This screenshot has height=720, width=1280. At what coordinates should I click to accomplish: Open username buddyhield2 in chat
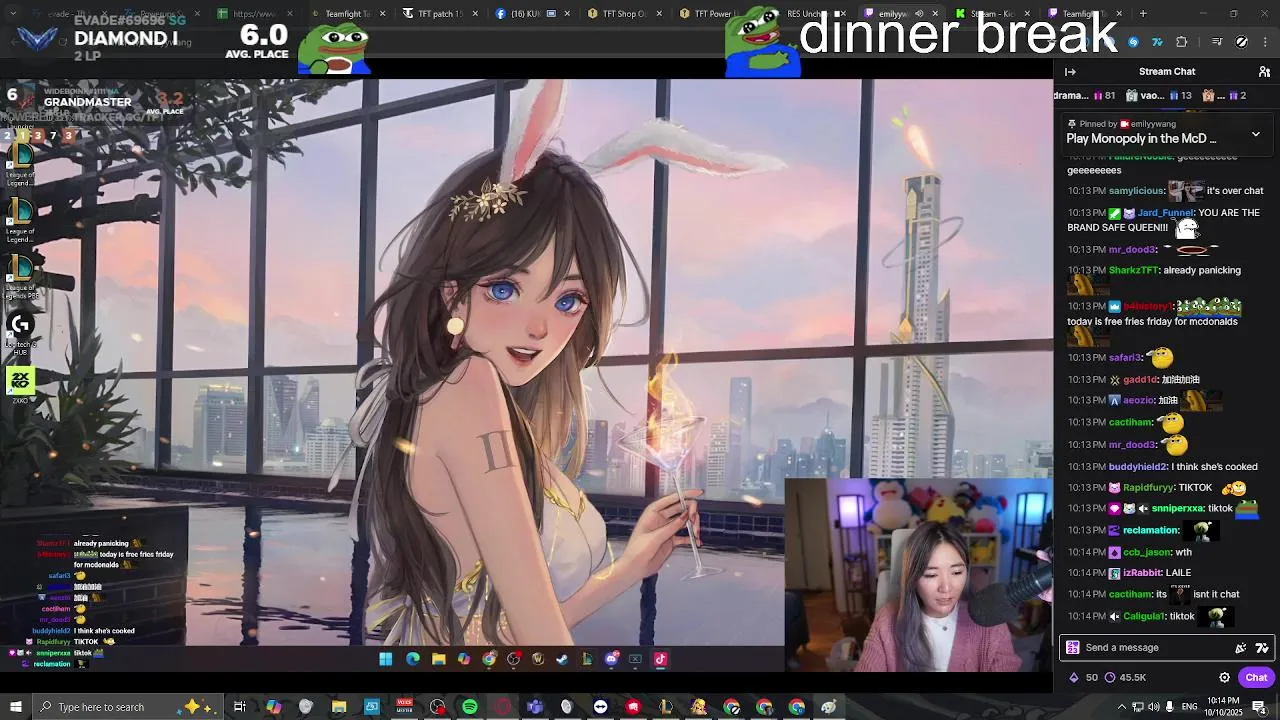[x=1137, y=467]
